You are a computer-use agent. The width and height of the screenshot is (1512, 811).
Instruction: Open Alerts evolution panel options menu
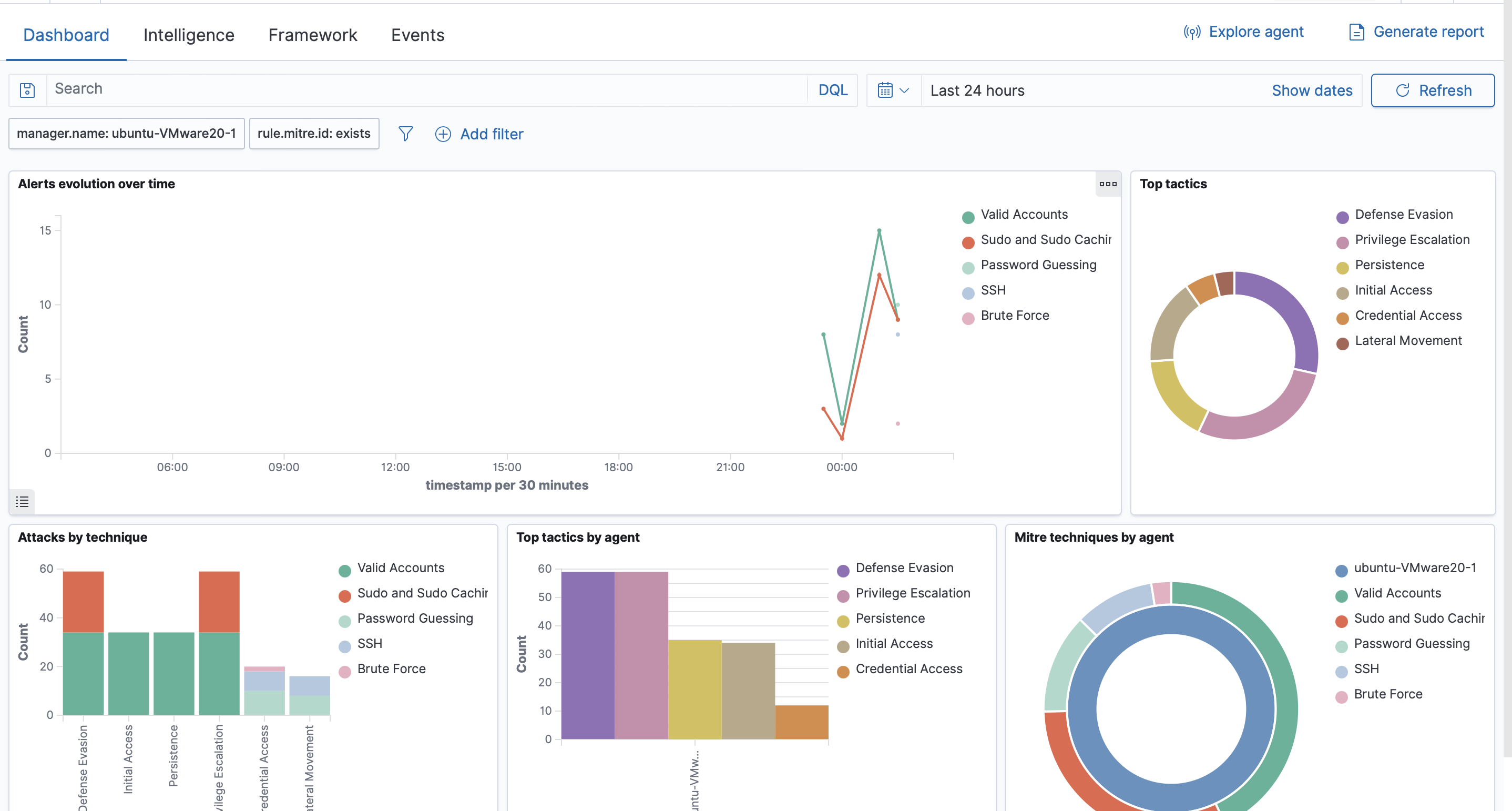(x=1108, y=184)
